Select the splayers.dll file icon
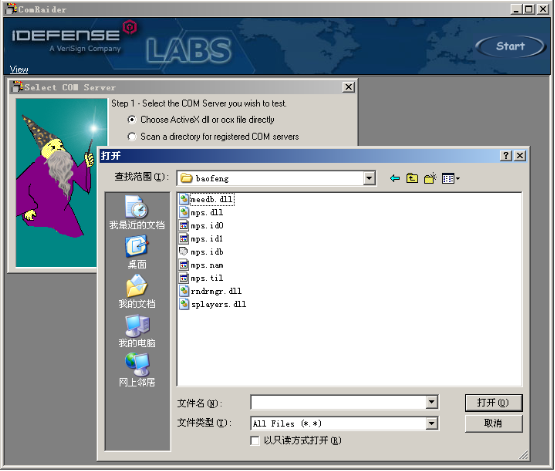This screenshot has height=471, width=555. (184, 304)
